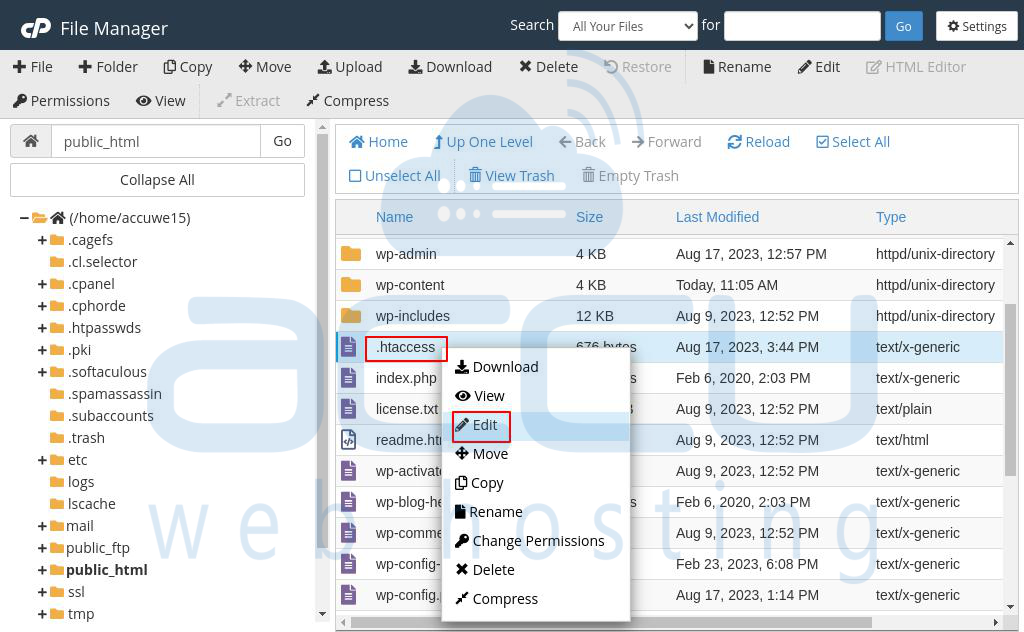Click the Move toolbar icon
This screenshot has height=632, width=1024.
245,67
